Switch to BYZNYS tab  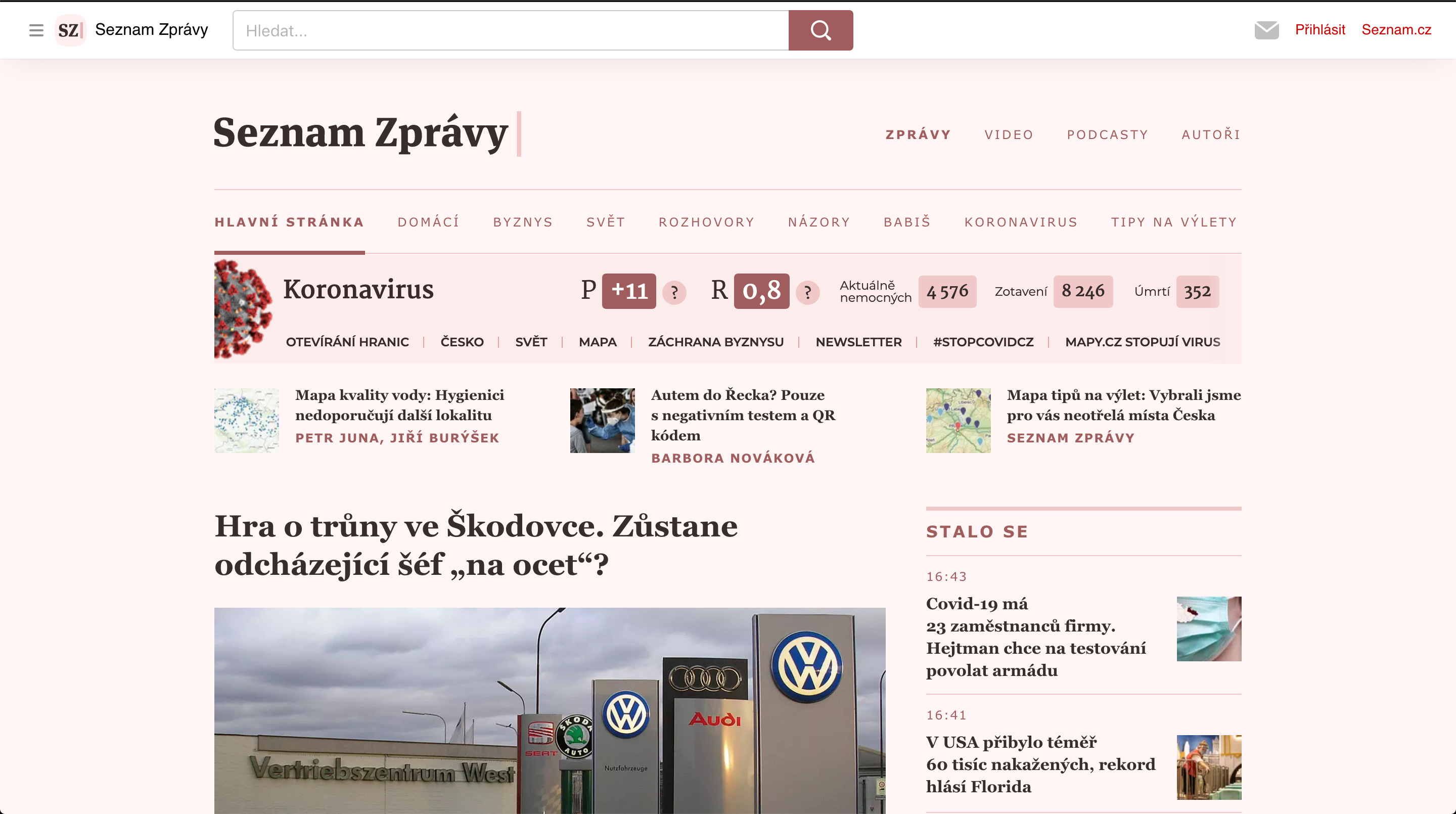point(523,222)
